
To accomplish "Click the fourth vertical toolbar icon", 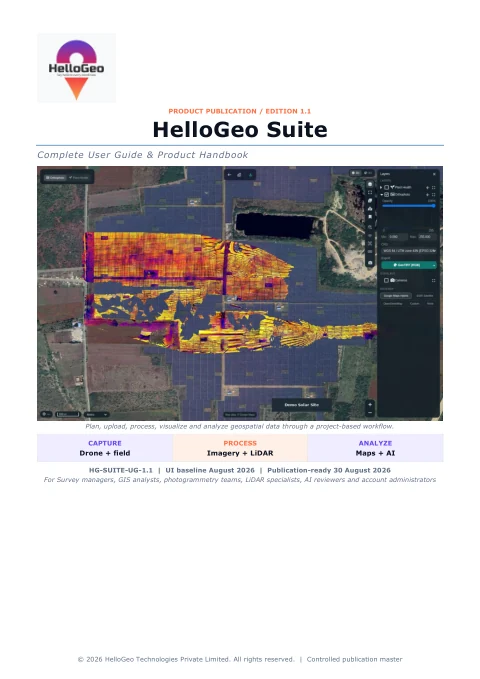I will (x=370, y=209).
